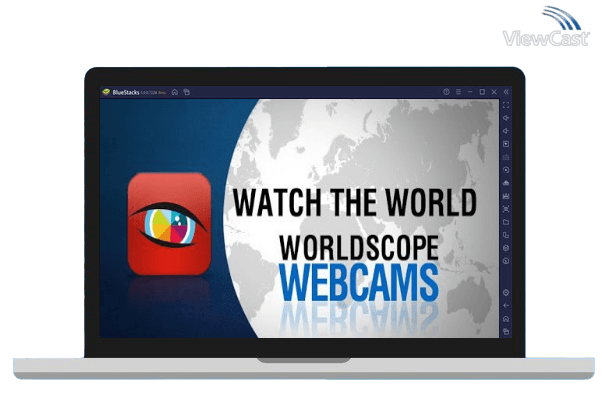The height and width of the screenshot is (414, 602).
Task: Open the Home icon in the title bar
Action: [x=175, y=92]
